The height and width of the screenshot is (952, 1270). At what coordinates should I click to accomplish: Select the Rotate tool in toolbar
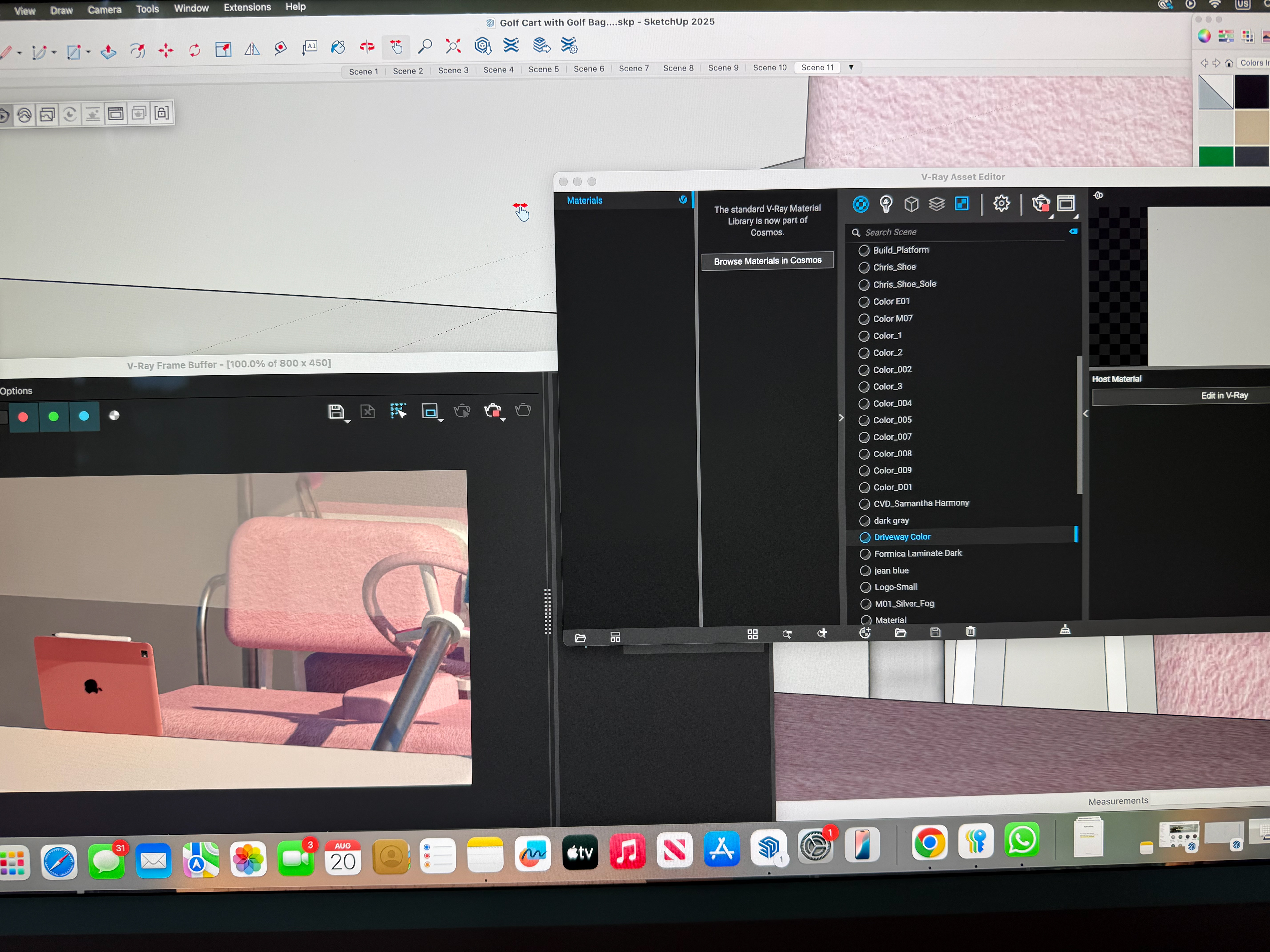coord(194,51)
